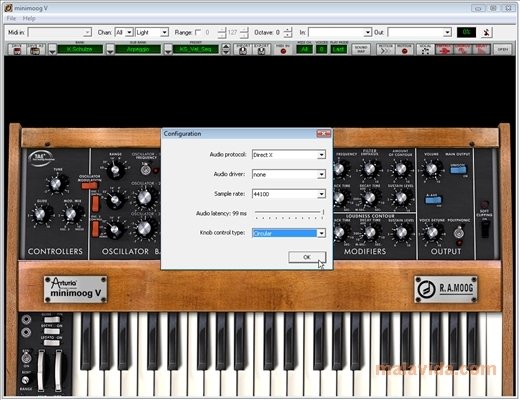
Task: Click the Sound Map button
Action: click(x=361, y=49)
